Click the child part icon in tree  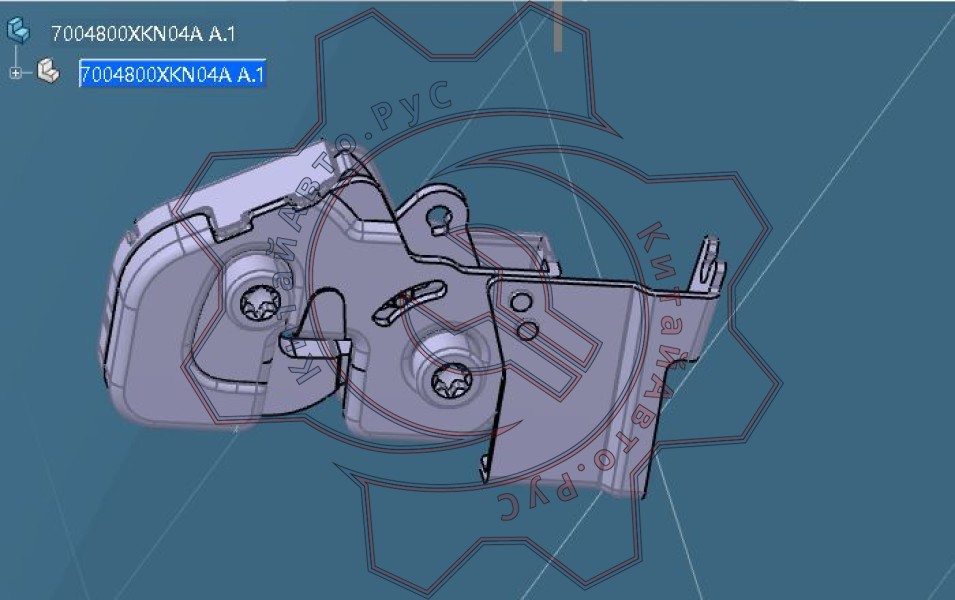coord(48,71)
